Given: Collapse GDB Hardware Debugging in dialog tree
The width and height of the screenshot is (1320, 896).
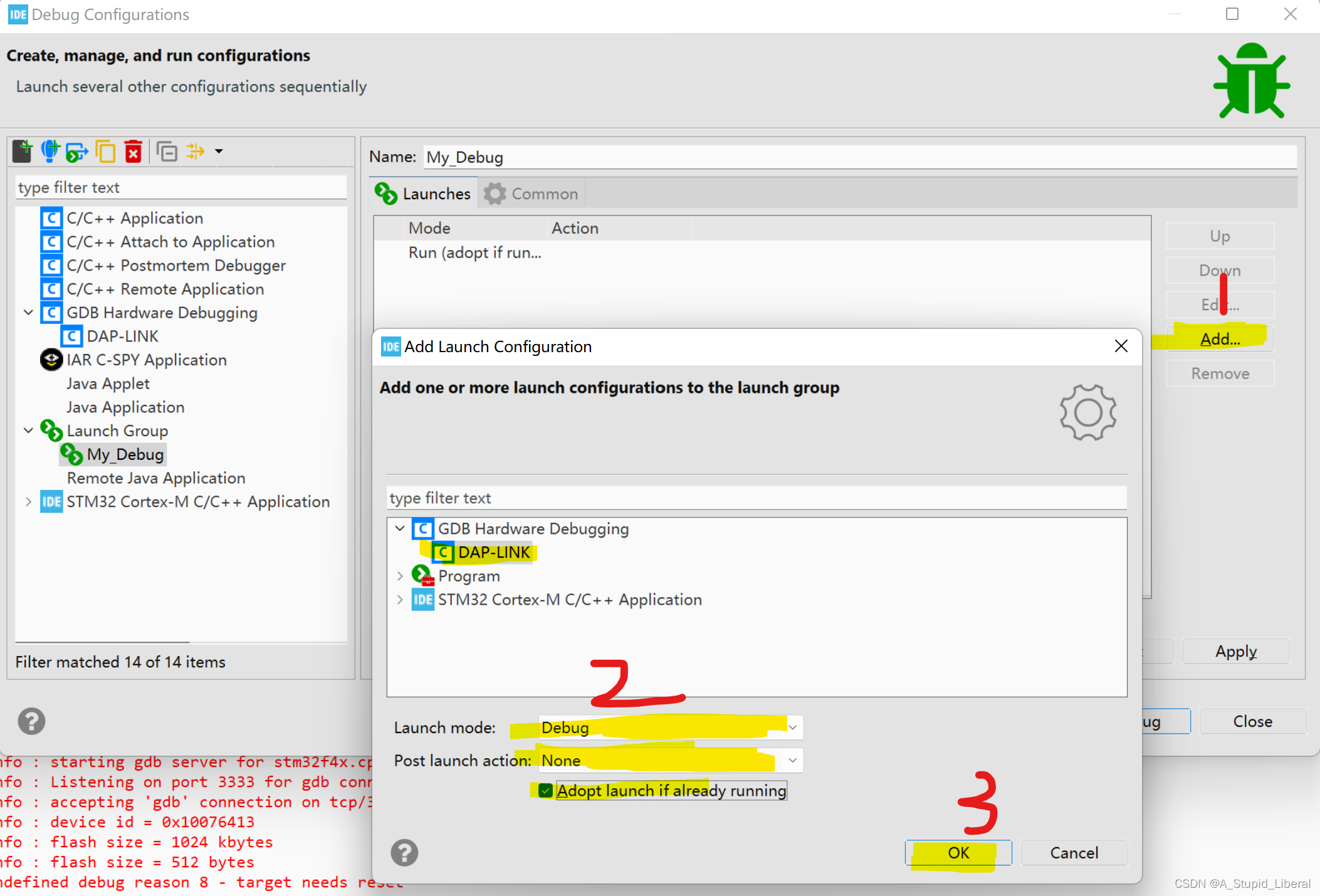Looking at the screenshot, I should pyautogui.click(x=400, y=529).
